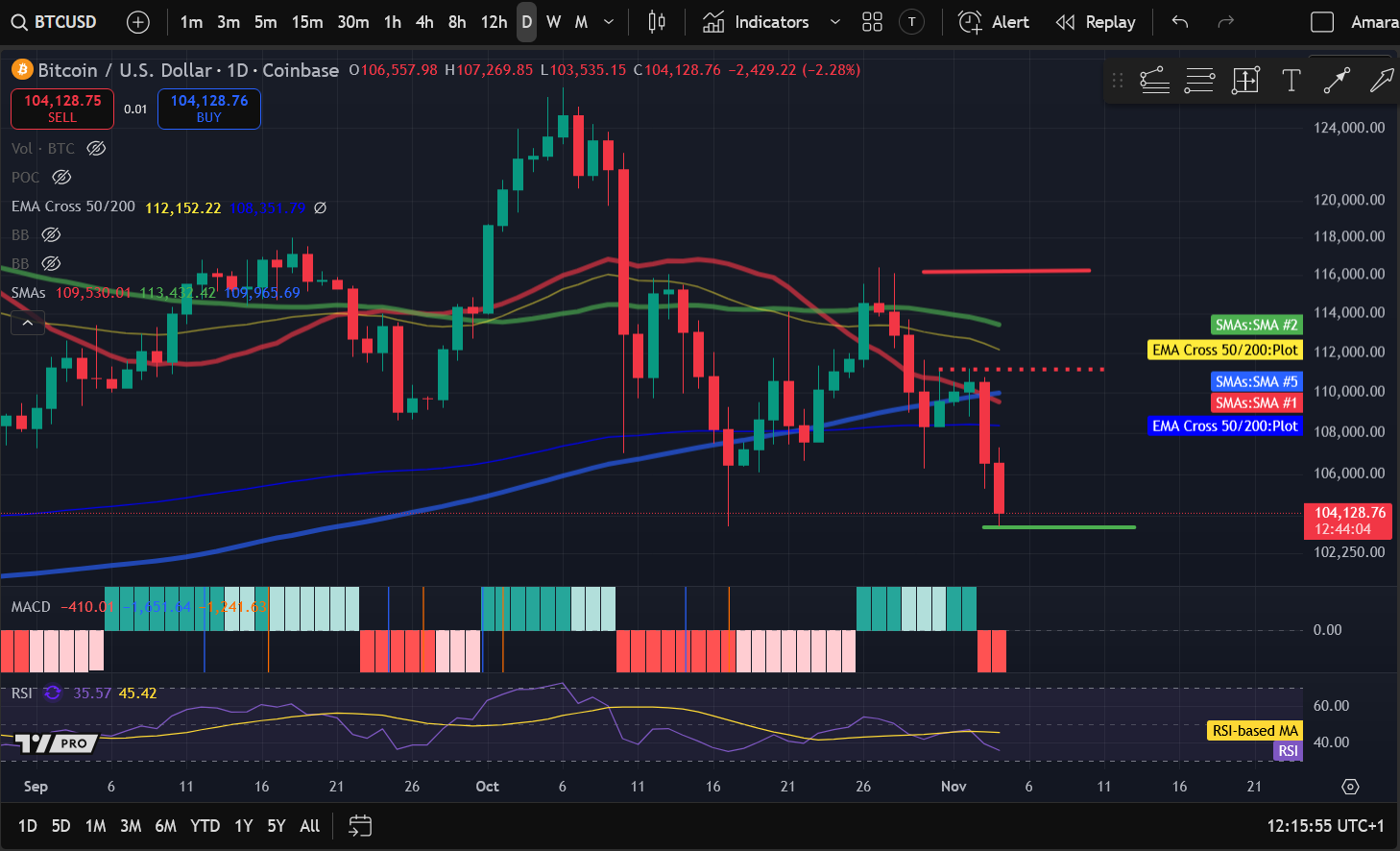
Task: Open the timezone selector showing UTC+1
Action: 1326,825
